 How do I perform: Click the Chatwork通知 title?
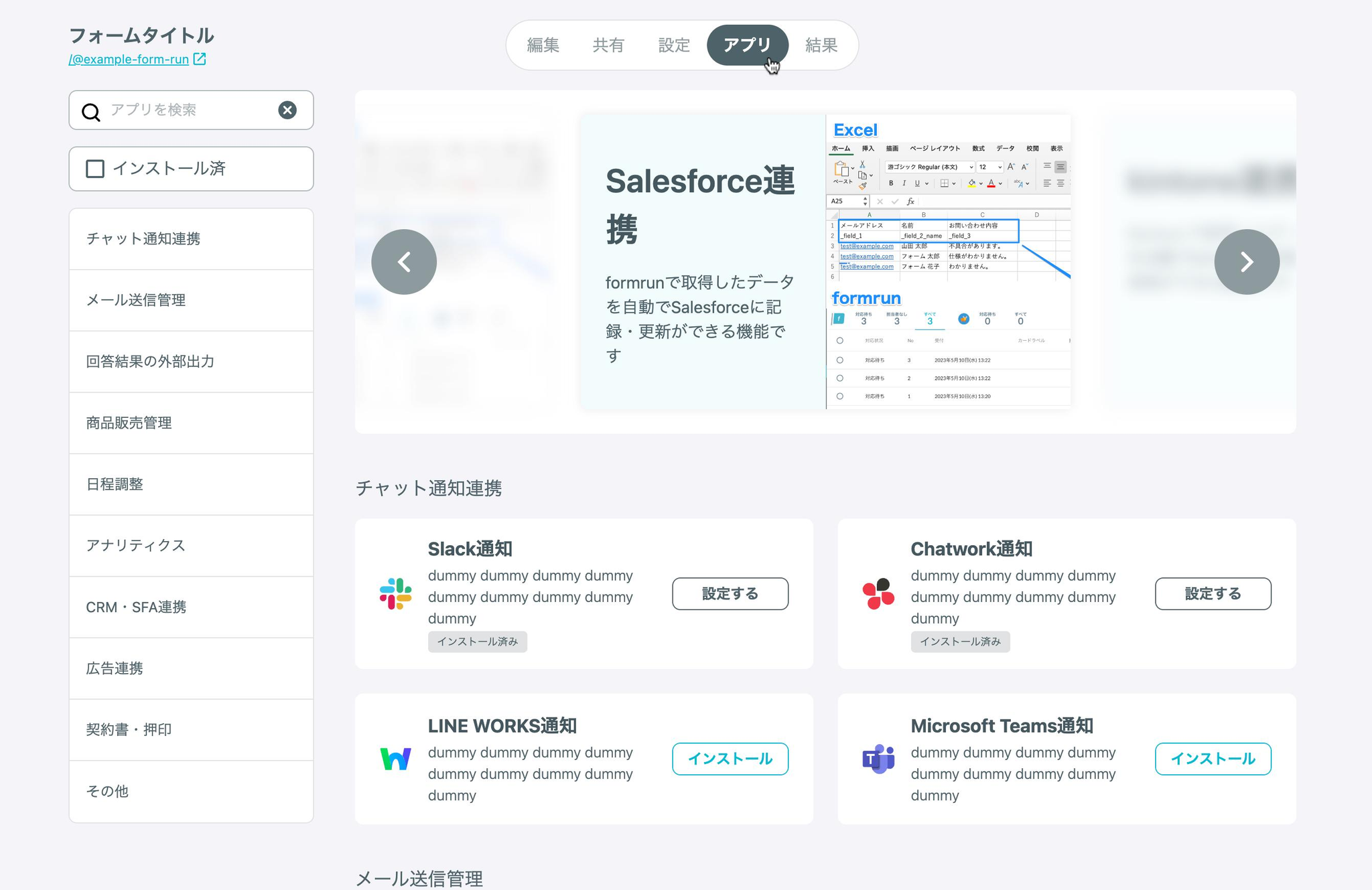click(971, 549)
